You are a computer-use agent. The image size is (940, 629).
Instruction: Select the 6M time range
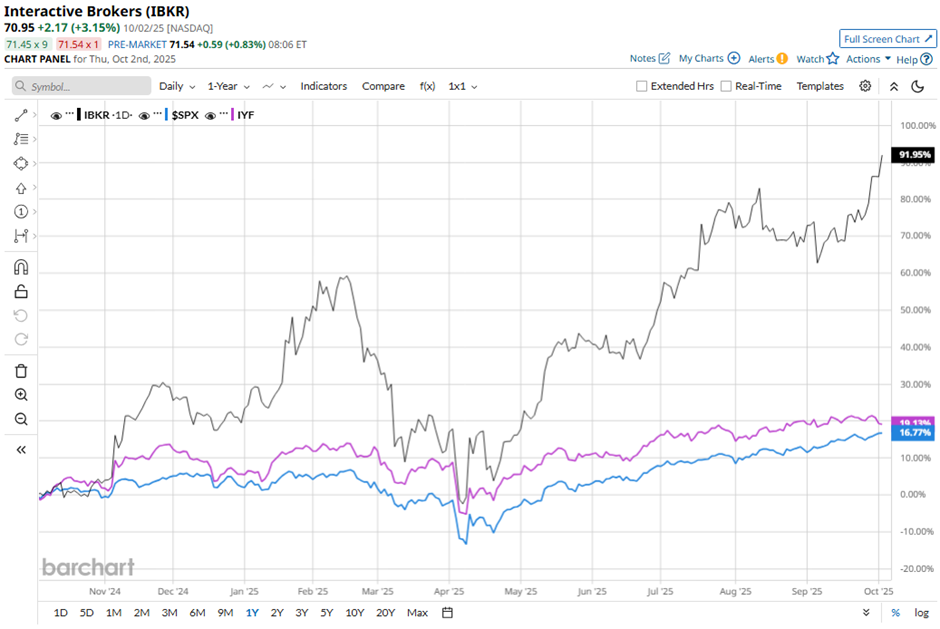(197, 612)
